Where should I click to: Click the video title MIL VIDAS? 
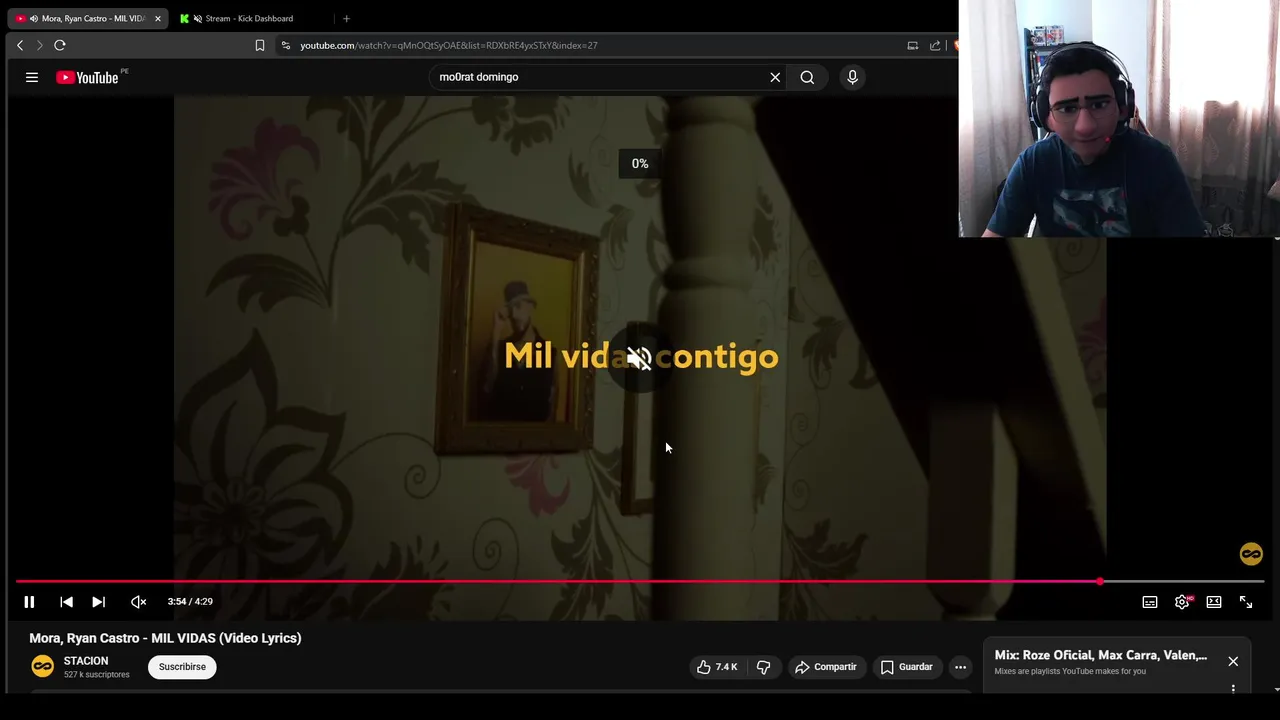coord(165,638)
